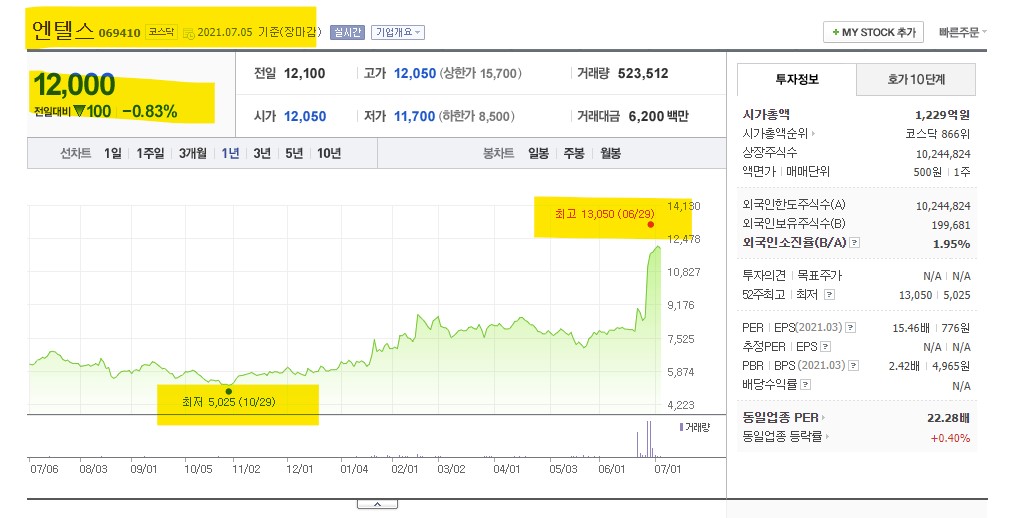The width and height of the screenshot is (1018, 518).
Task: Click the 14,130 y-axis label
Action: tap(684, 206)
